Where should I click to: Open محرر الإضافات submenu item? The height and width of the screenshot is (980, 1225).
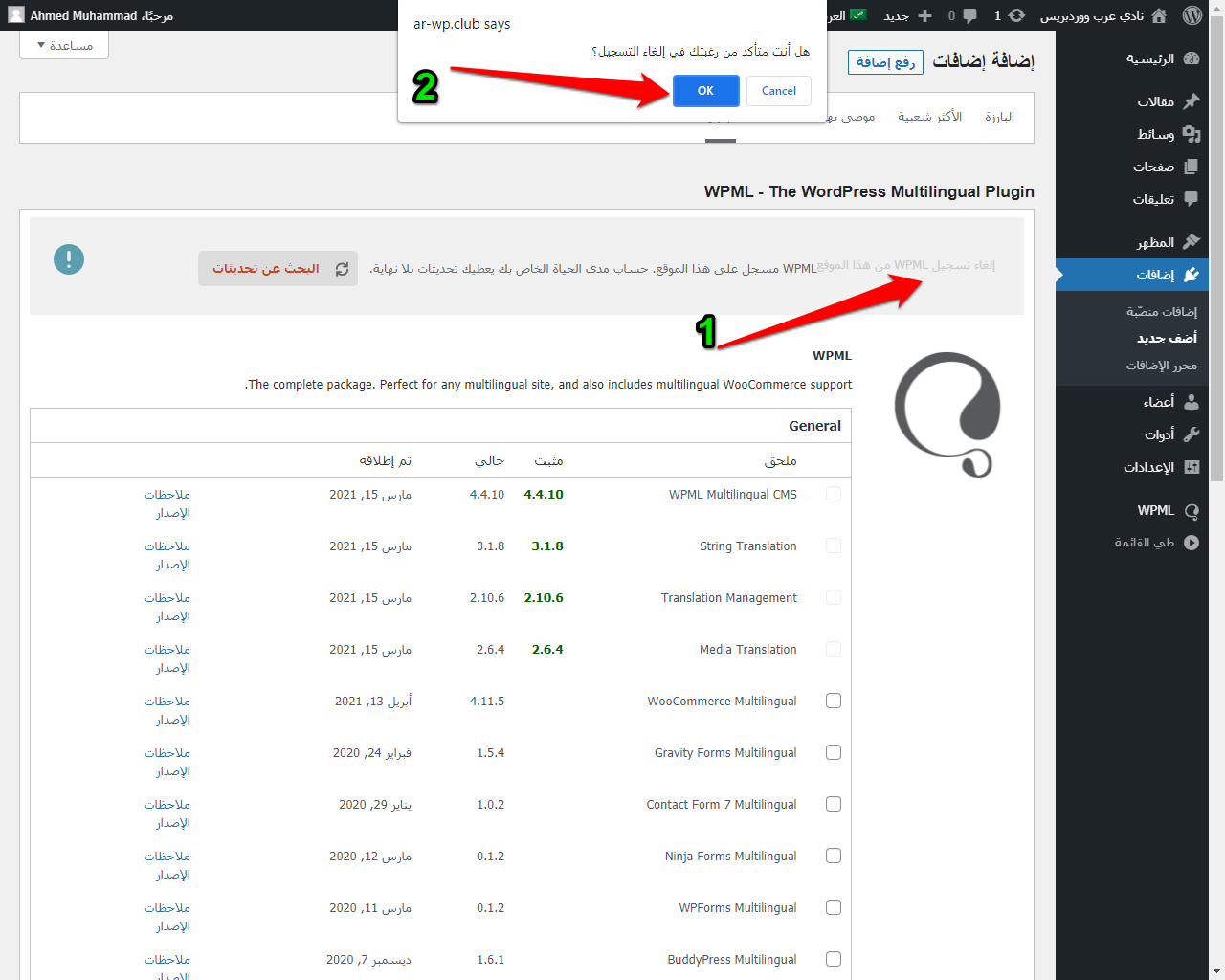[1162, 366]
